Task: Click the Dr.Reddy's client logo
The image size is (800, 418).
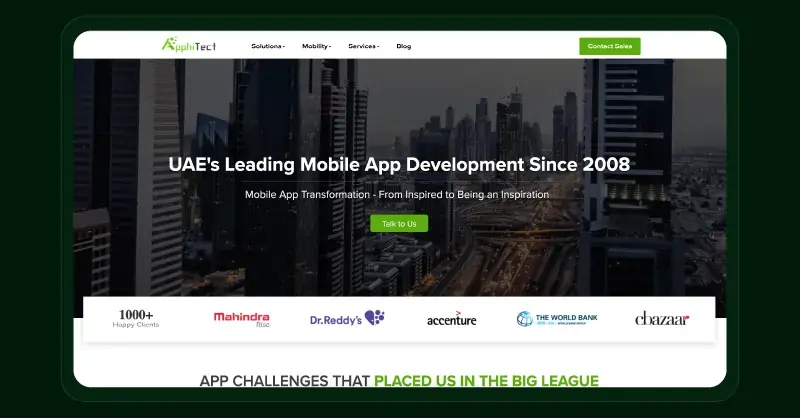Action: (x=346, y=318)
